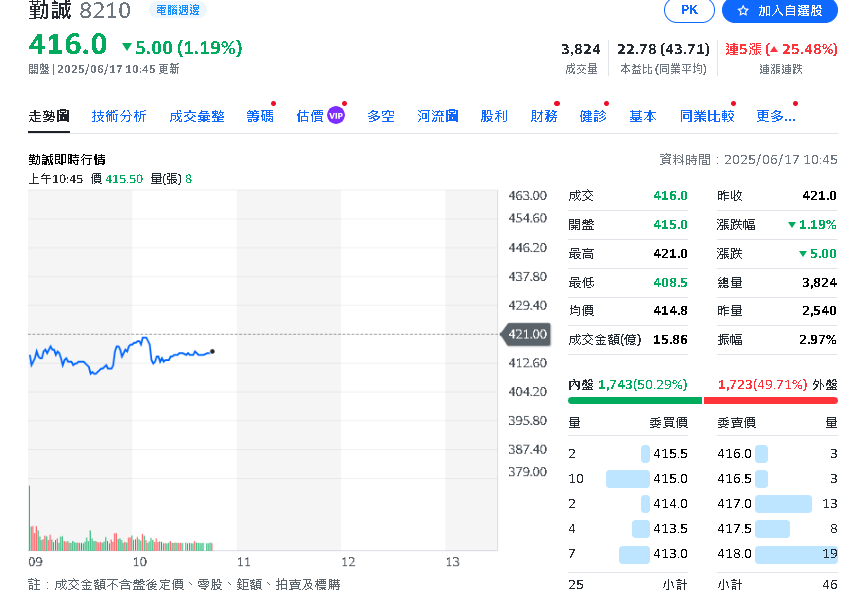Click the 連5漲 streak indicator
This screenshot has height=615, width=851.
point(781,49)
